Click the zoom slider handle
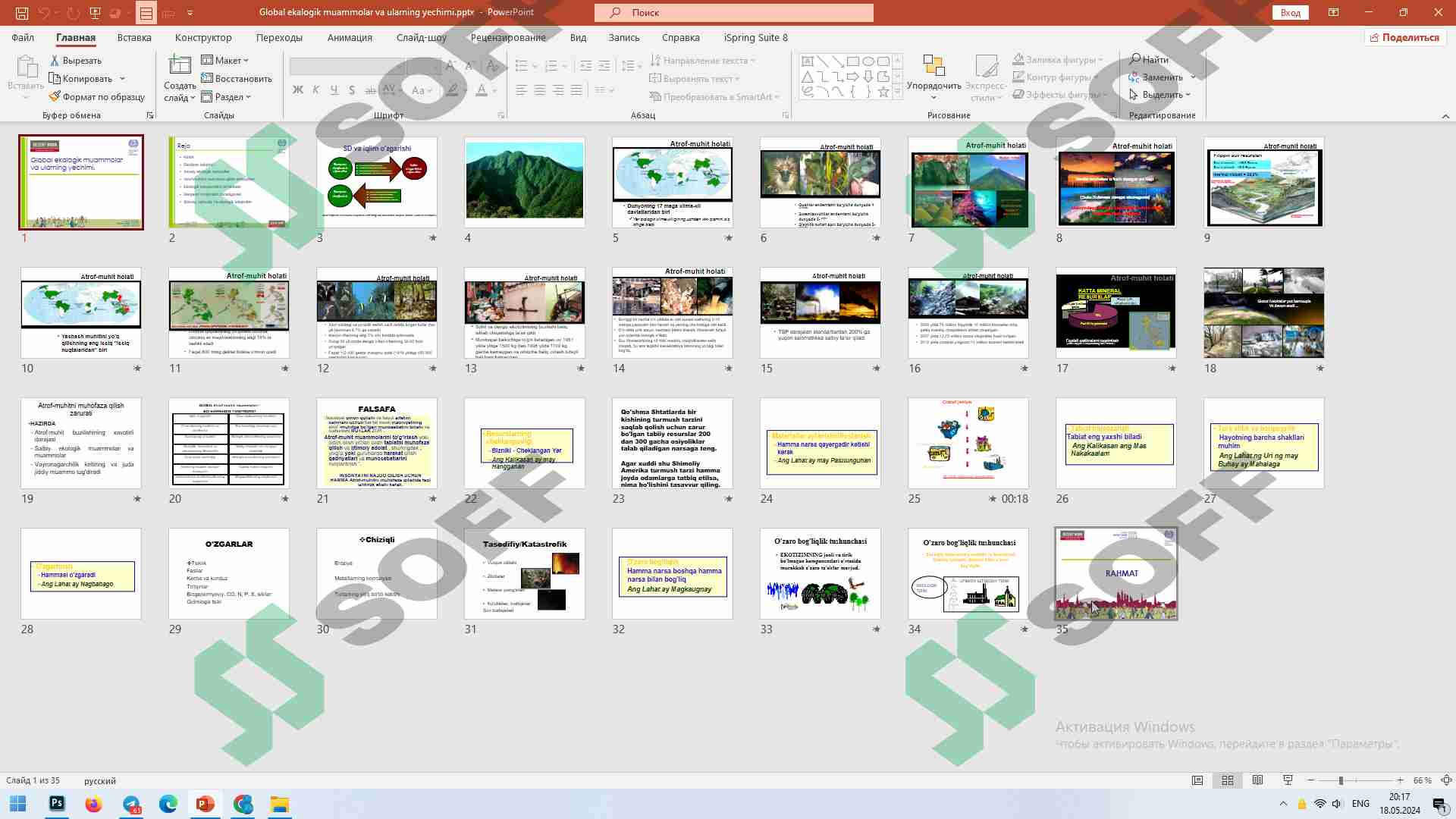 tap(1341, 780)
